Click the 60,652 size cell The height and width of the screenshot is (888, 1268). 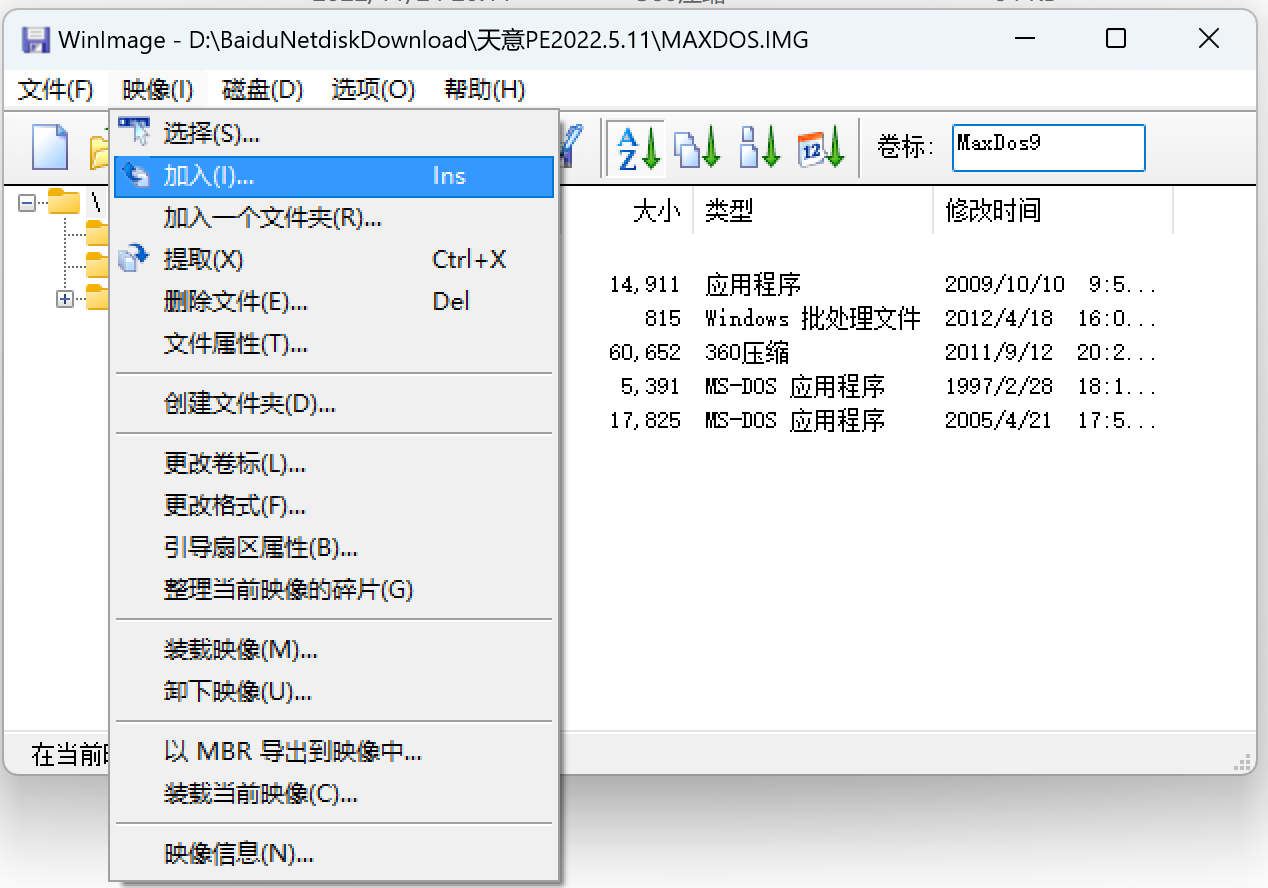click(x=645, y=353)
